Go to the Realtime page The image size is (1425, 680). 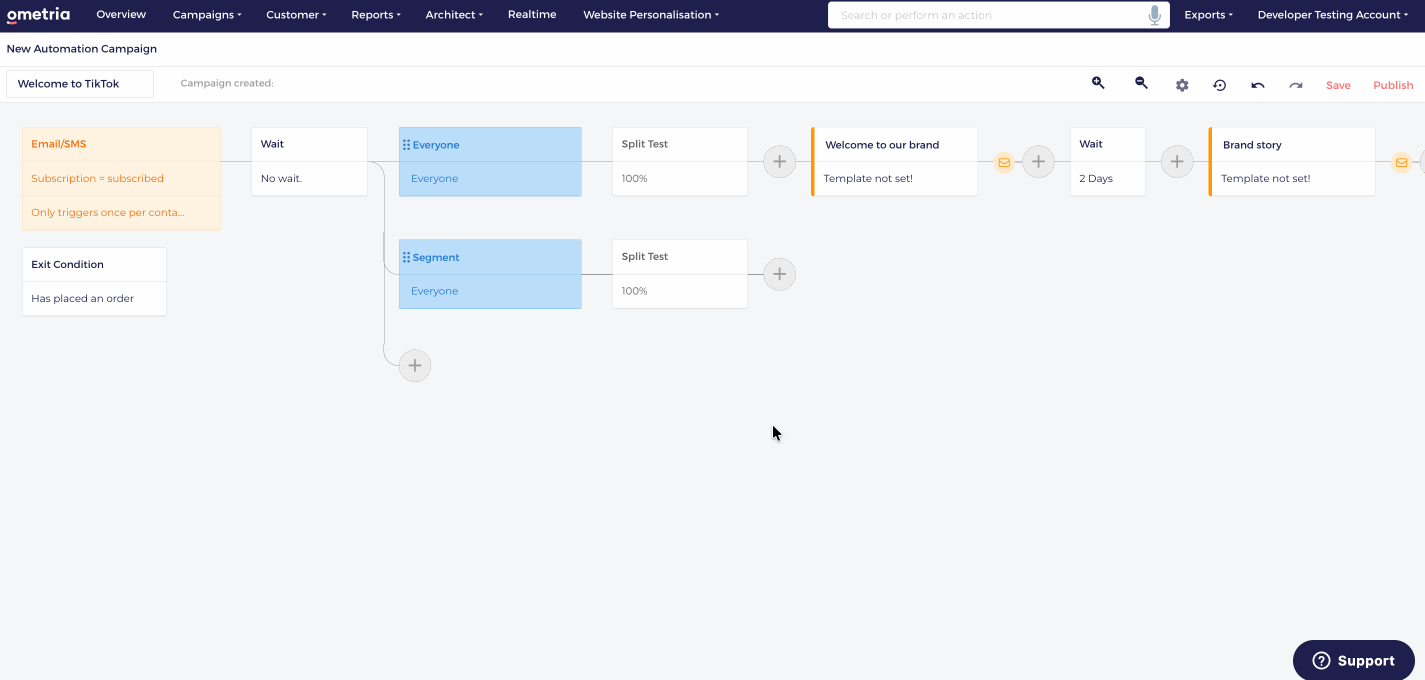click(x=532, y=15)
